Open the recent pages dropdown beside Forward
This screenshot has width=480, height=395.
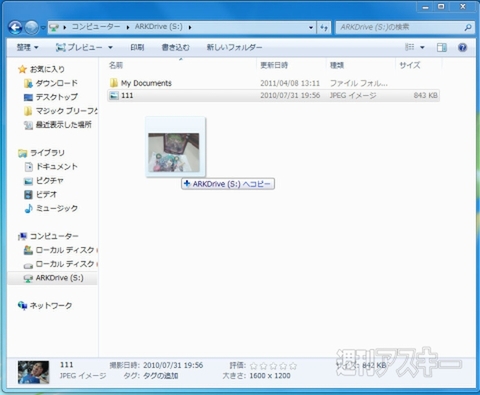pos(43,28)
